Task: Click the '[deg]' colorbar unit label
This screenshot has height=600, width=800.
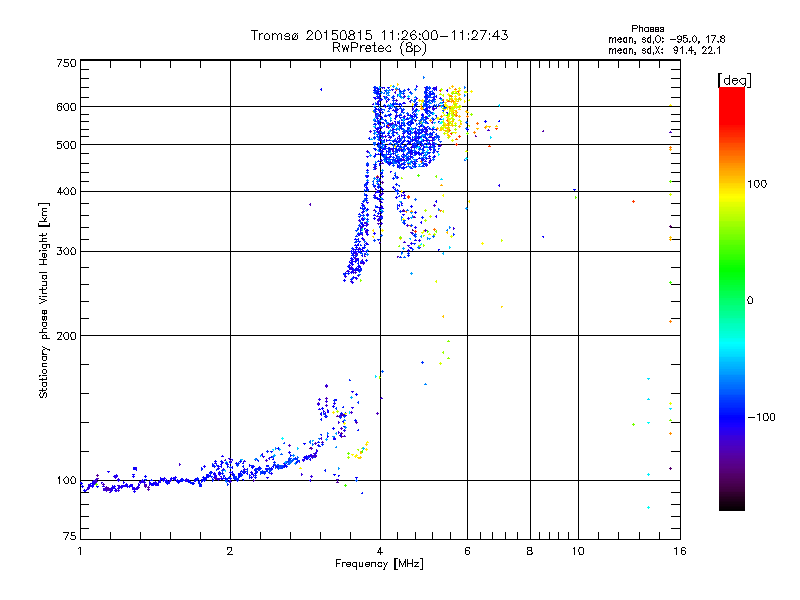Action: (x=734, y=80)
